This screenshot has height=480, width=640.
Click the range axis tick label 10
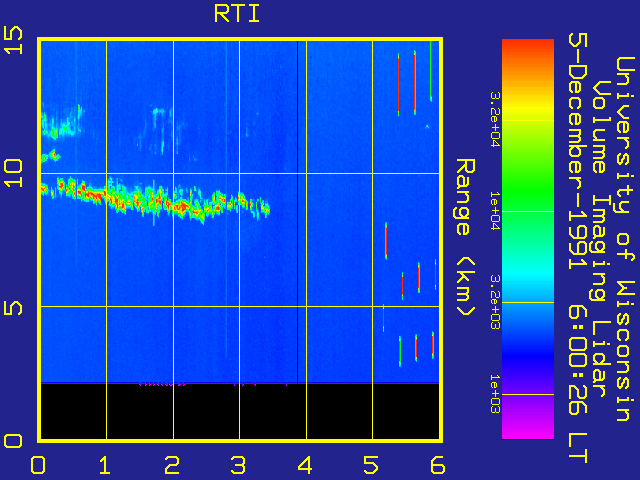point(13,173)
